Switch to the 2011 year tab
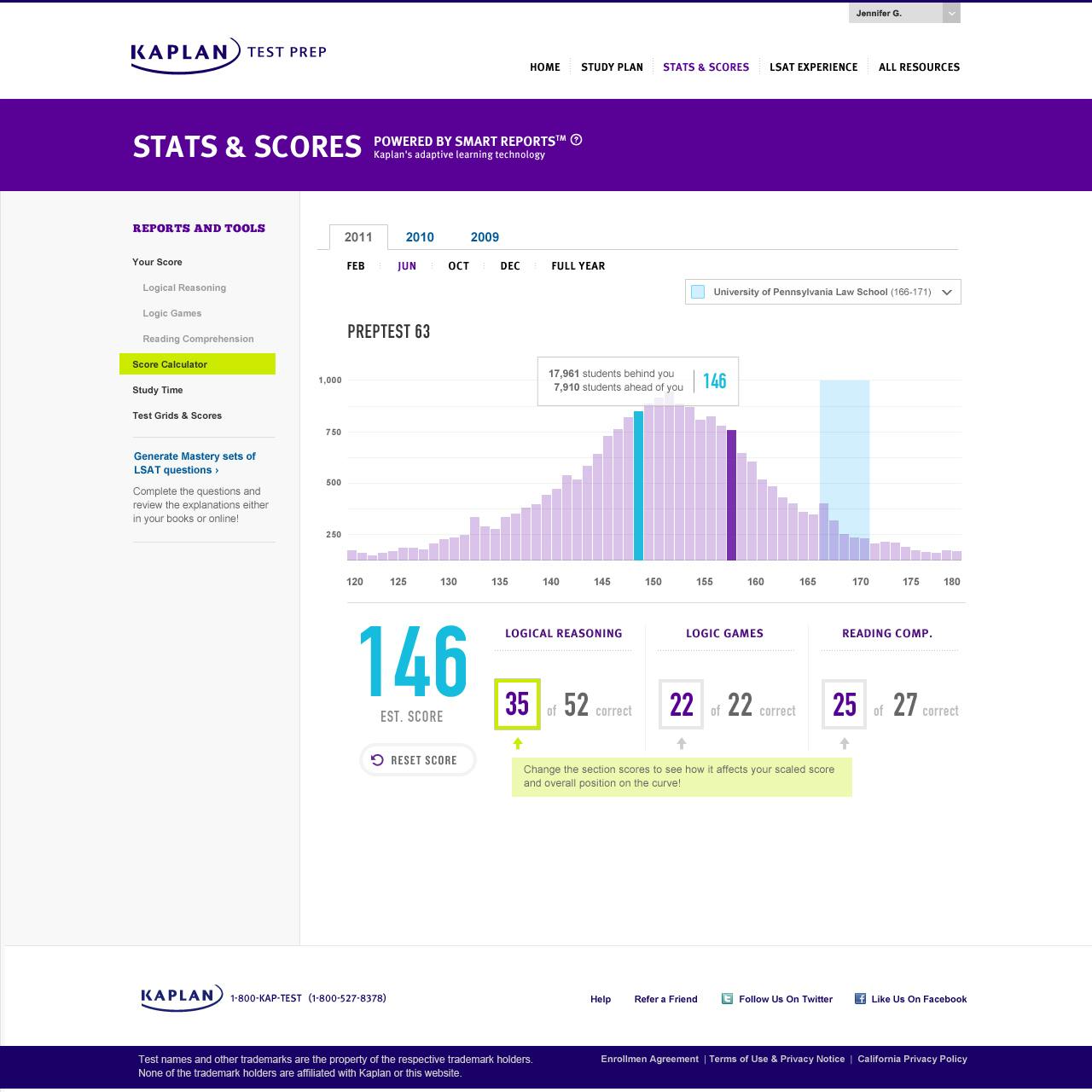 pyautogui.click(x=358, y=237)
